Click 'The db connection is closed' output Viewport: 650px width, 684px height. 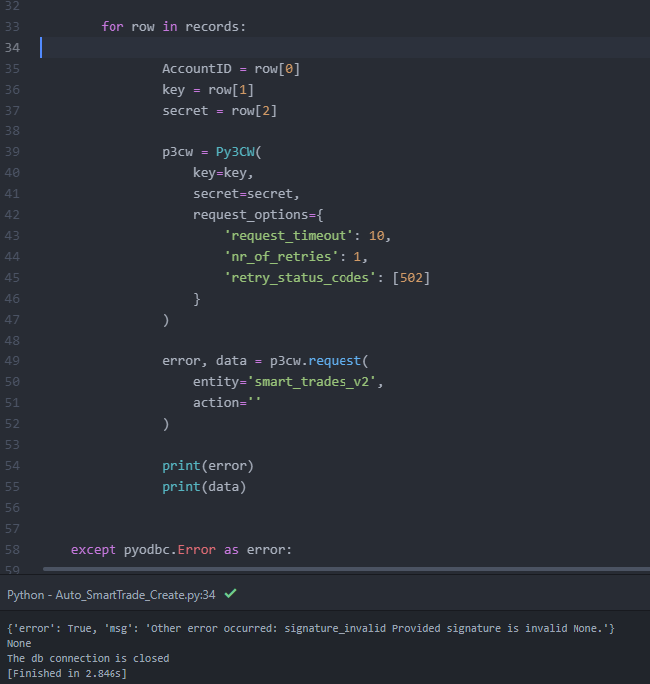88,658
